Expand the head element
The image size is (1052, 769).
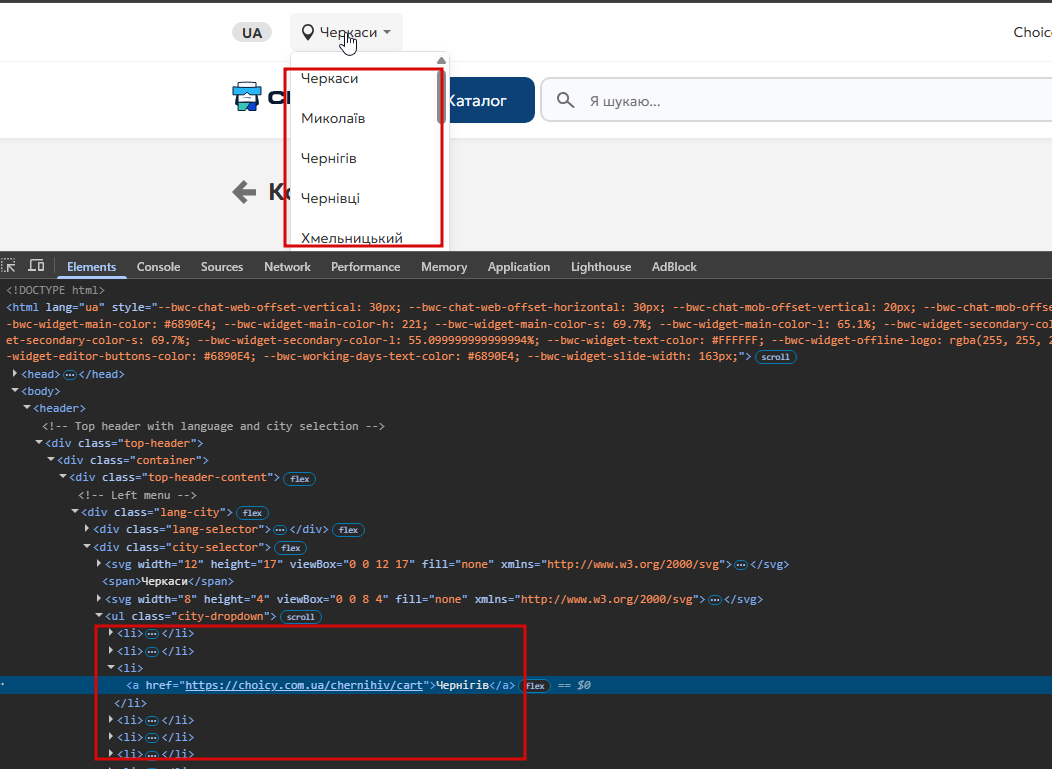coord(15,374)
